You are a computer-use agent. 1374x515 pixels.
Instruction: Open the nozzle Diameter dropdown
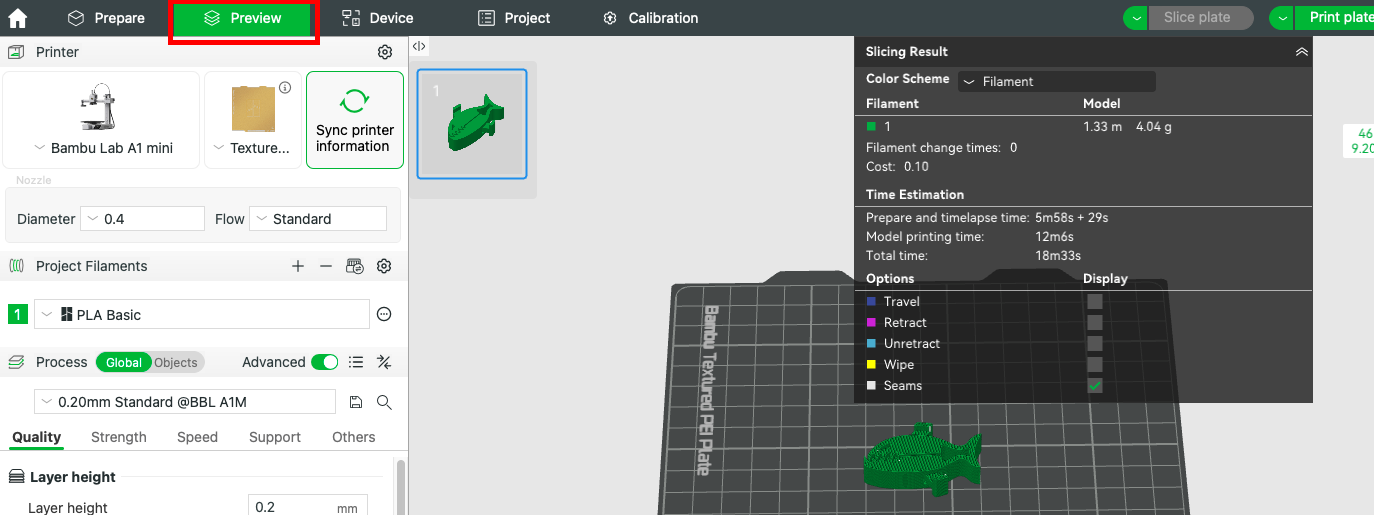142,219
